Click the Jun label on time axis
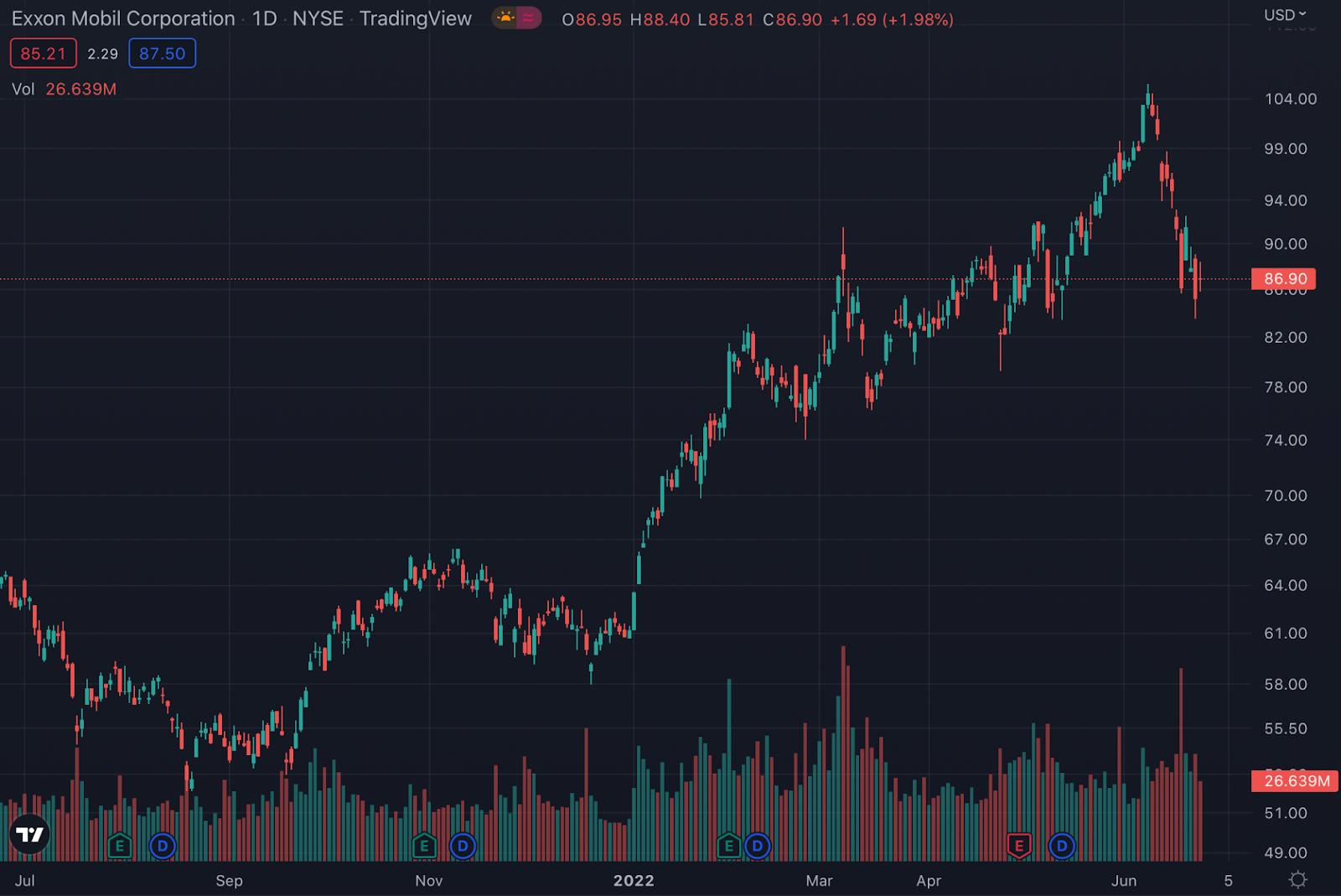 point(1124,880)
